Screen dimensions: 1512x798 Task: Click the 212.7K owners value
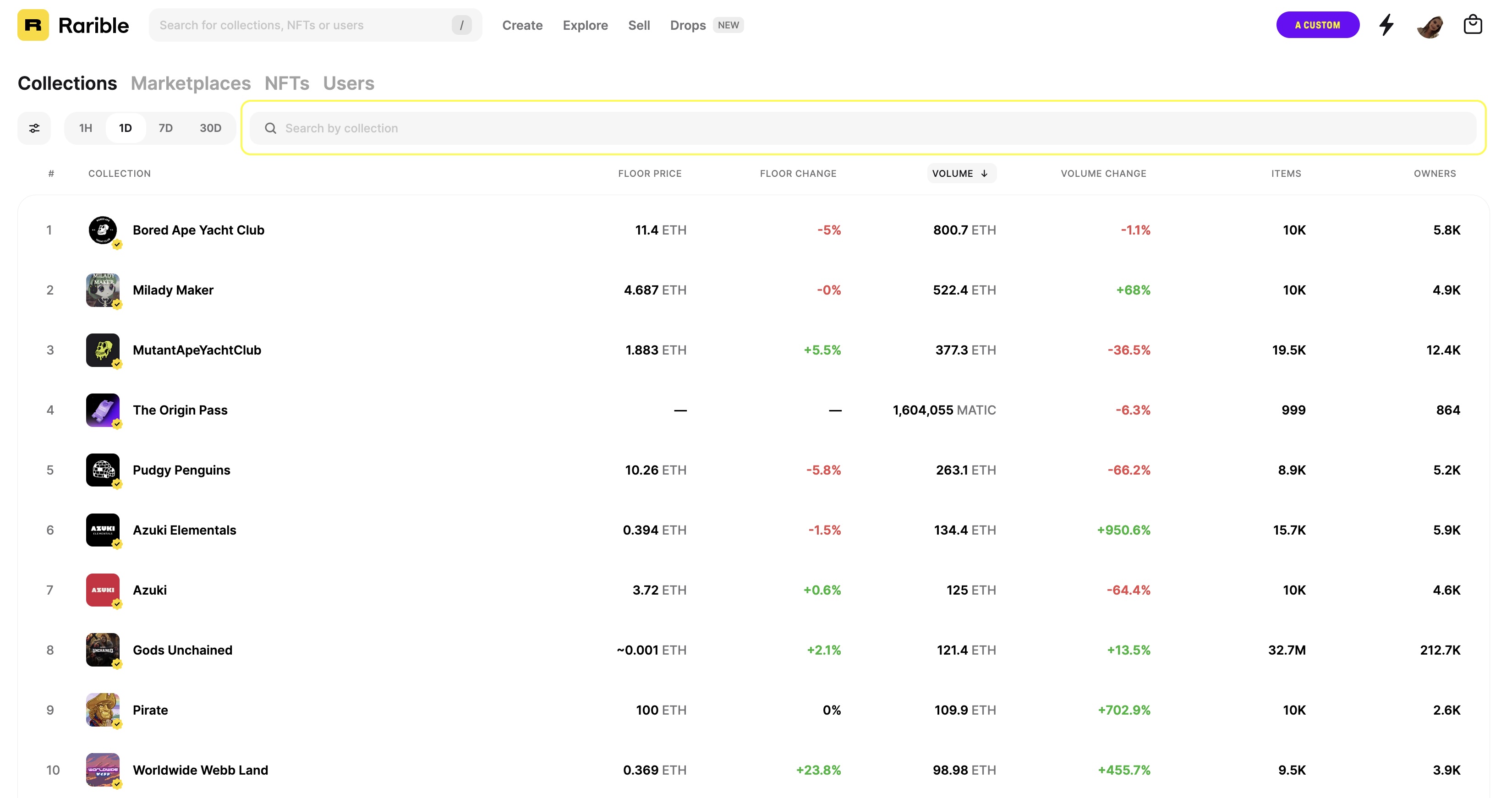coord(1440,650)
